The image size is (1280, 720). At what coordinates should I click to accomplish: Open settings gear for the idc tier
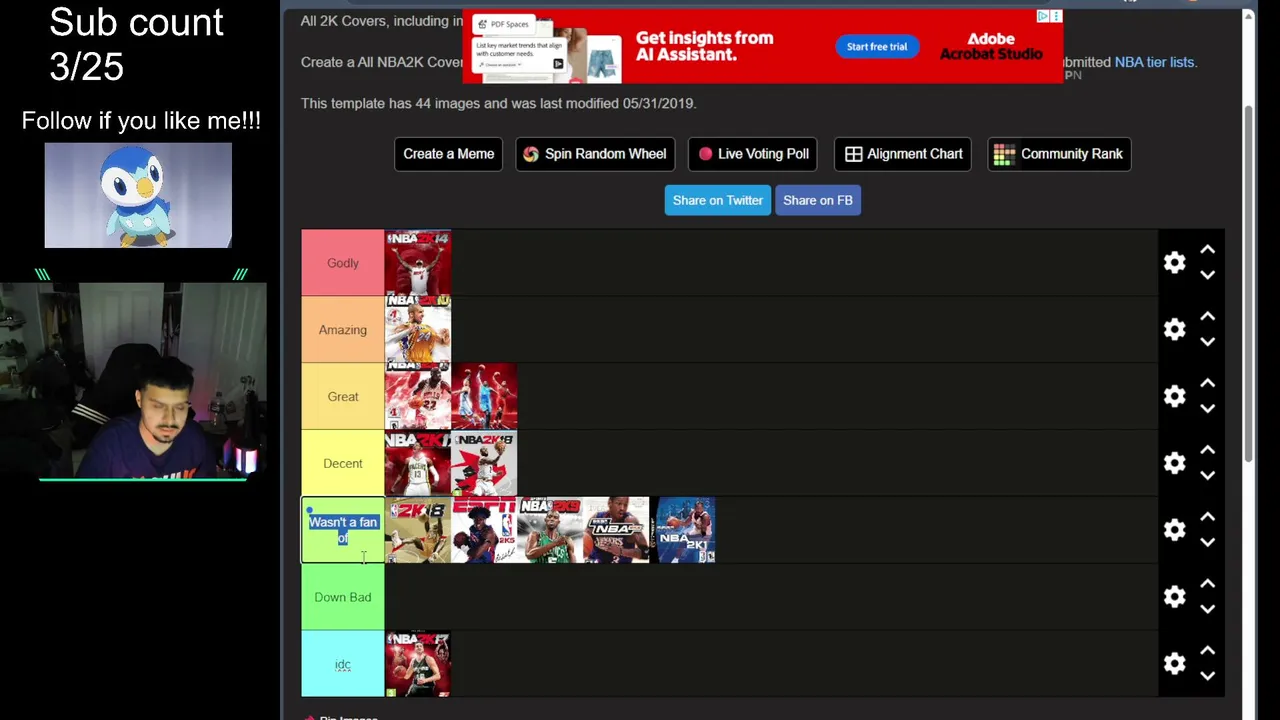(1174, 664)
